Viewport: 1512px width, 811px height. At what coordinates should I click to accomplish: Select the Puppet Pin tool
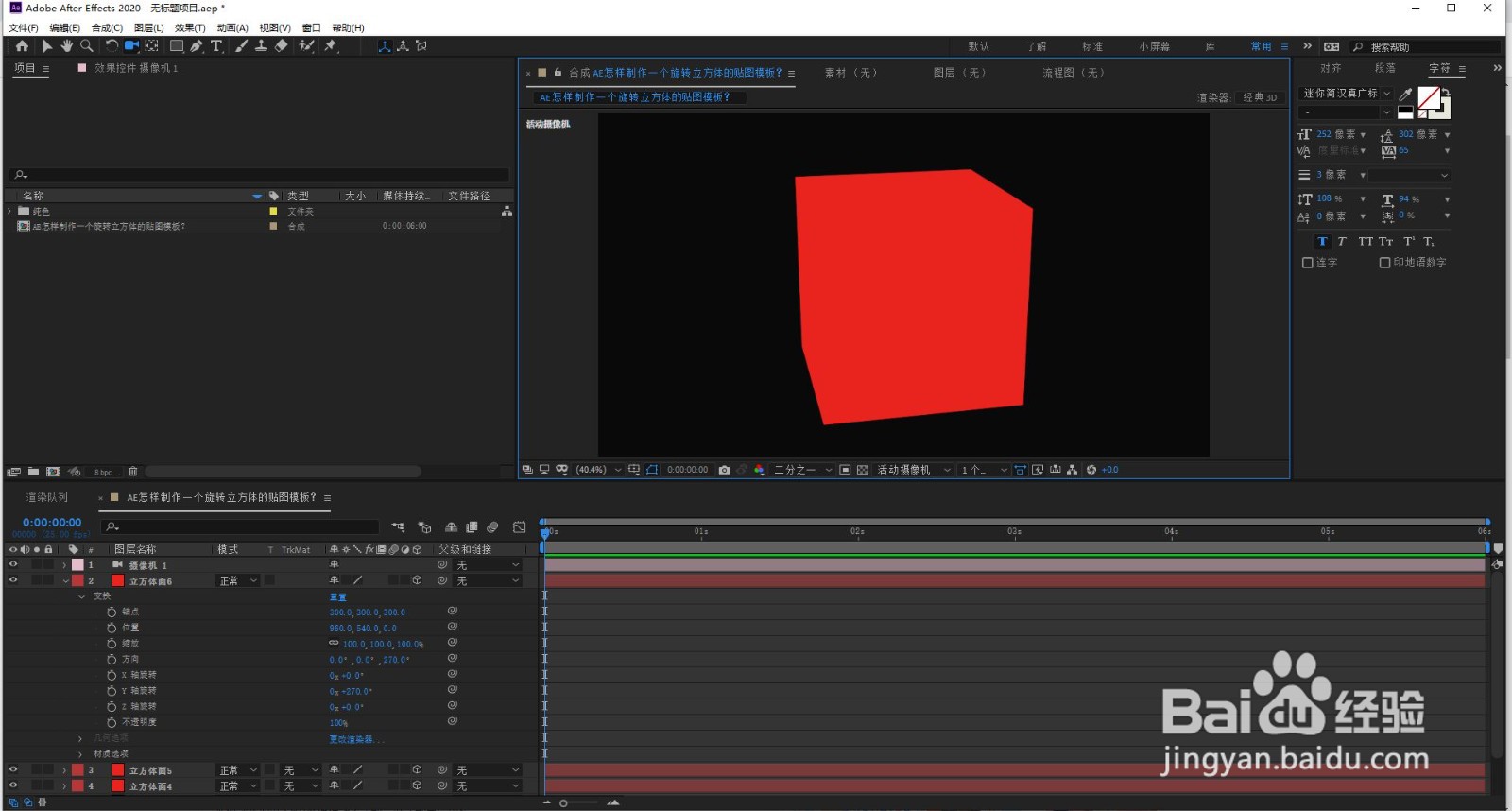tap(331, 45)
